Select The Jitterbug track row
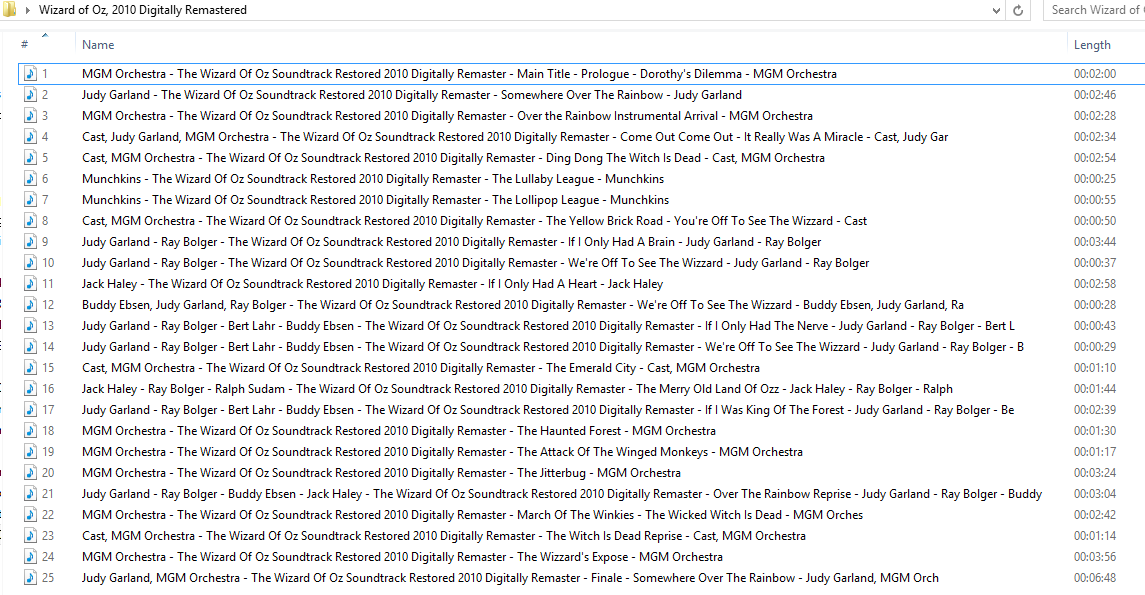Screen dimensions: 1145x595 381,473
